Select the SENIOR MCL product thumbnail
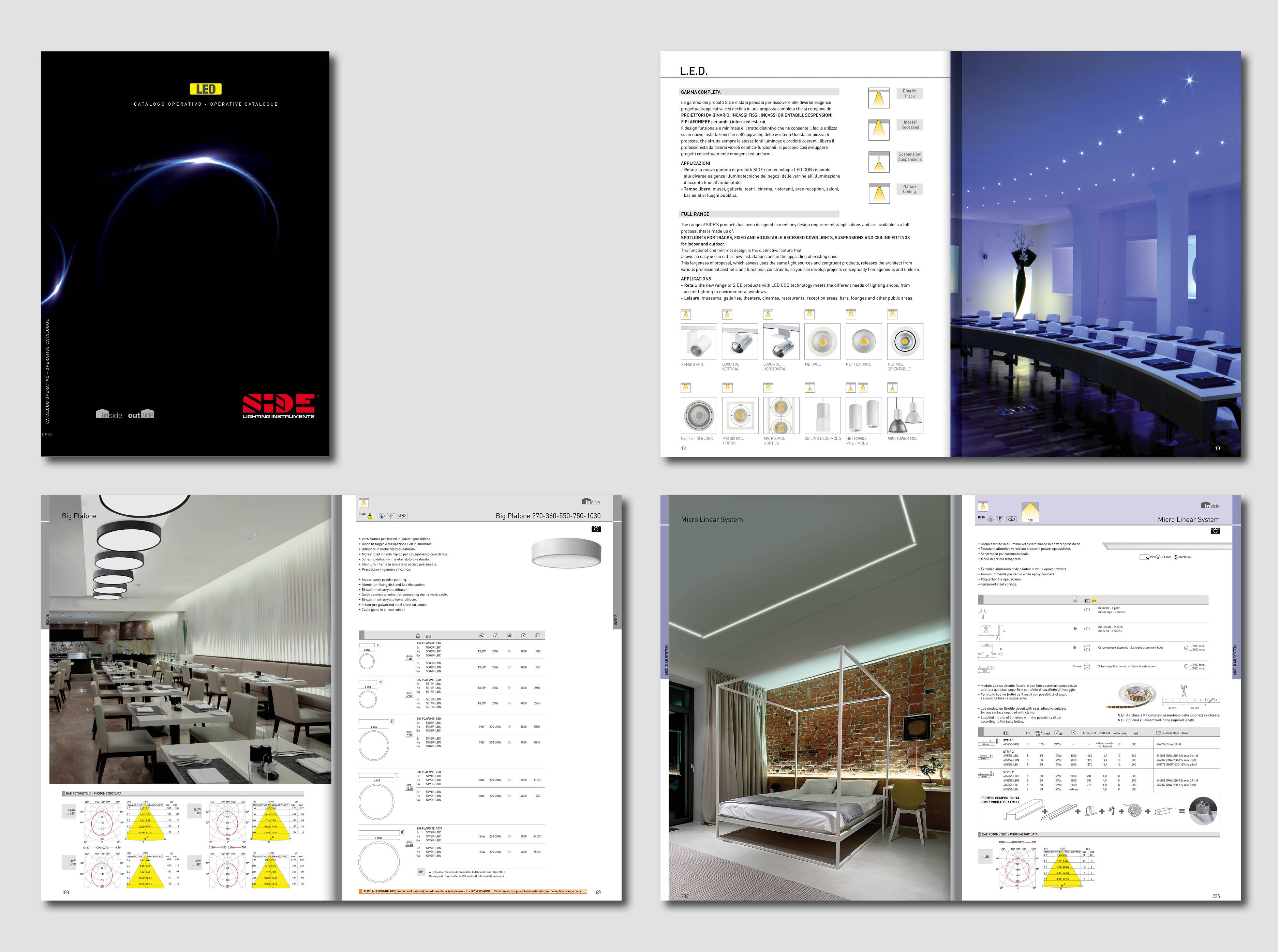Viewport: 1279px width, 952px height. click(x=699, y=342)
